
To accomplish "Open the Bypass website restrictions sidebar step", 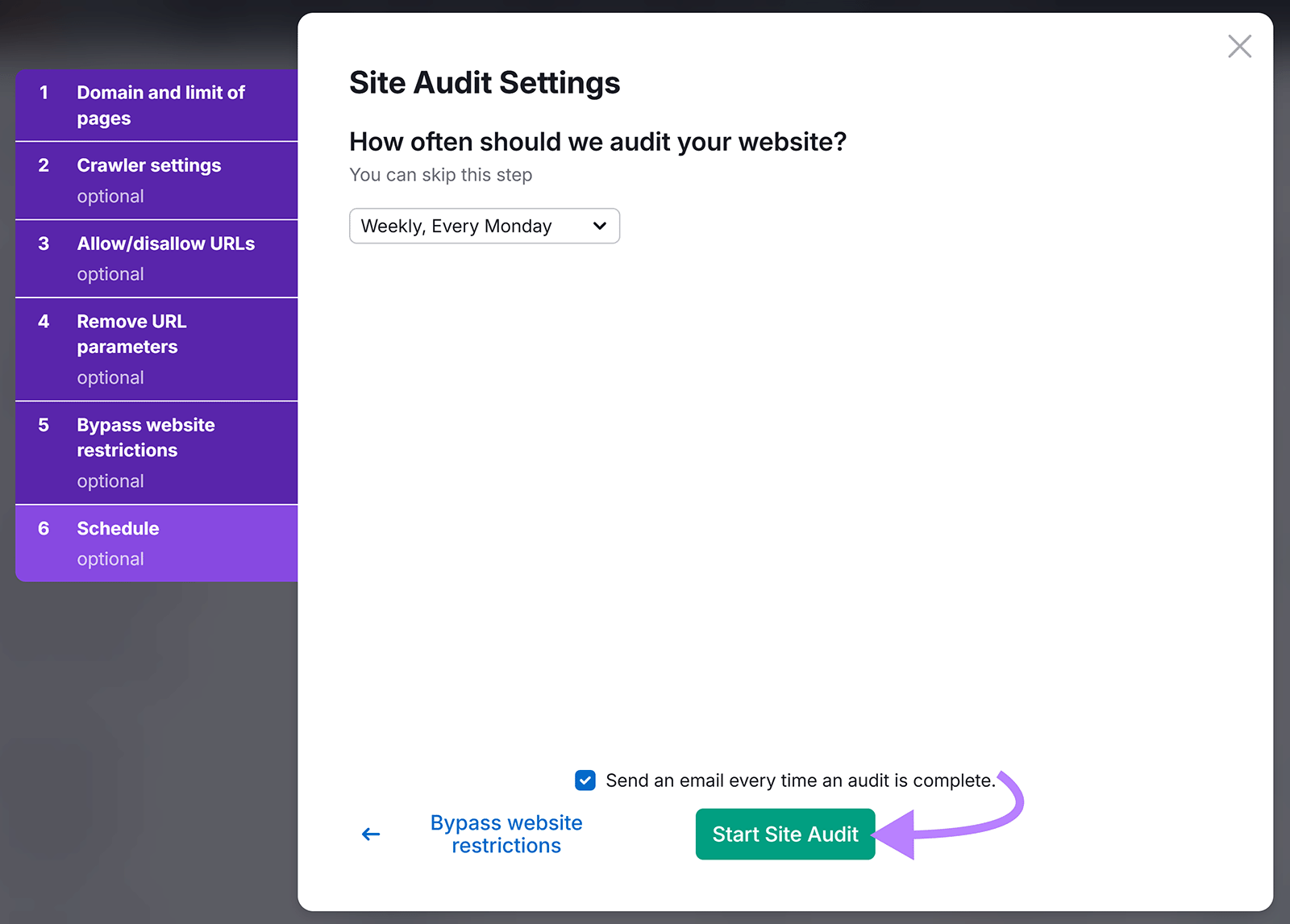I will [x=156, y=452].
